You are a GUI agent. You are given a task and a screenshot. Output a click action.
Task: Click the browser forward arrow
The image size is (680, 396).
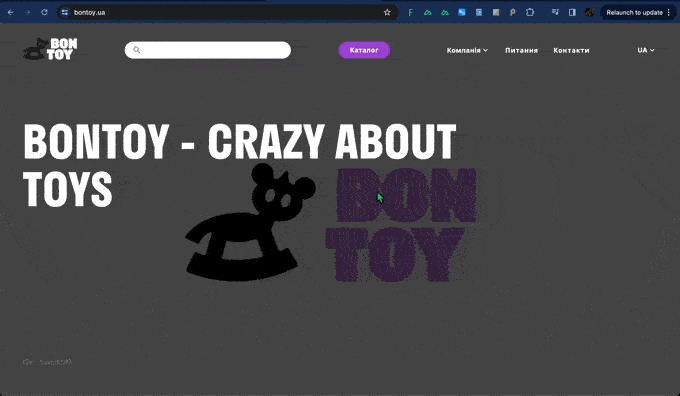click(x=27, y=12)
